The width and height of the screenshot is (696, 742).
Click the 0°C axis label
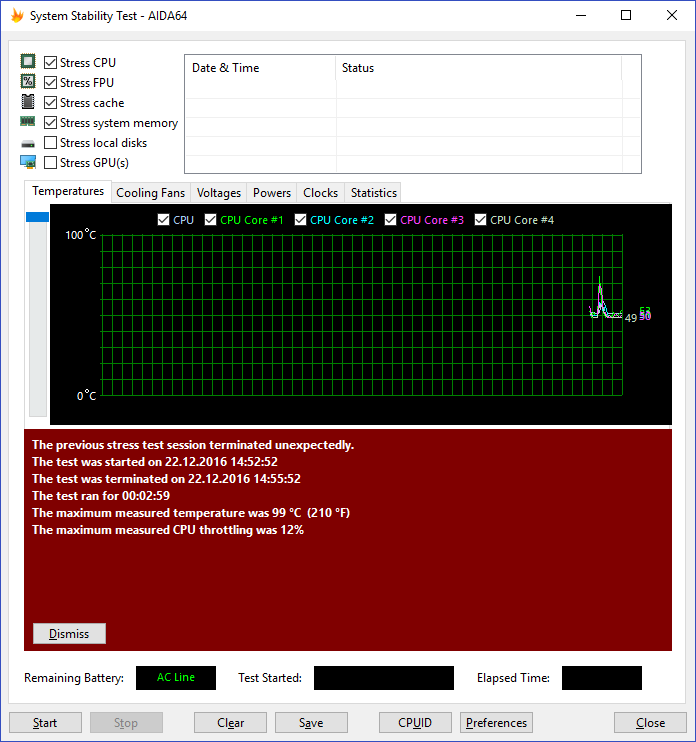point(87,396)
